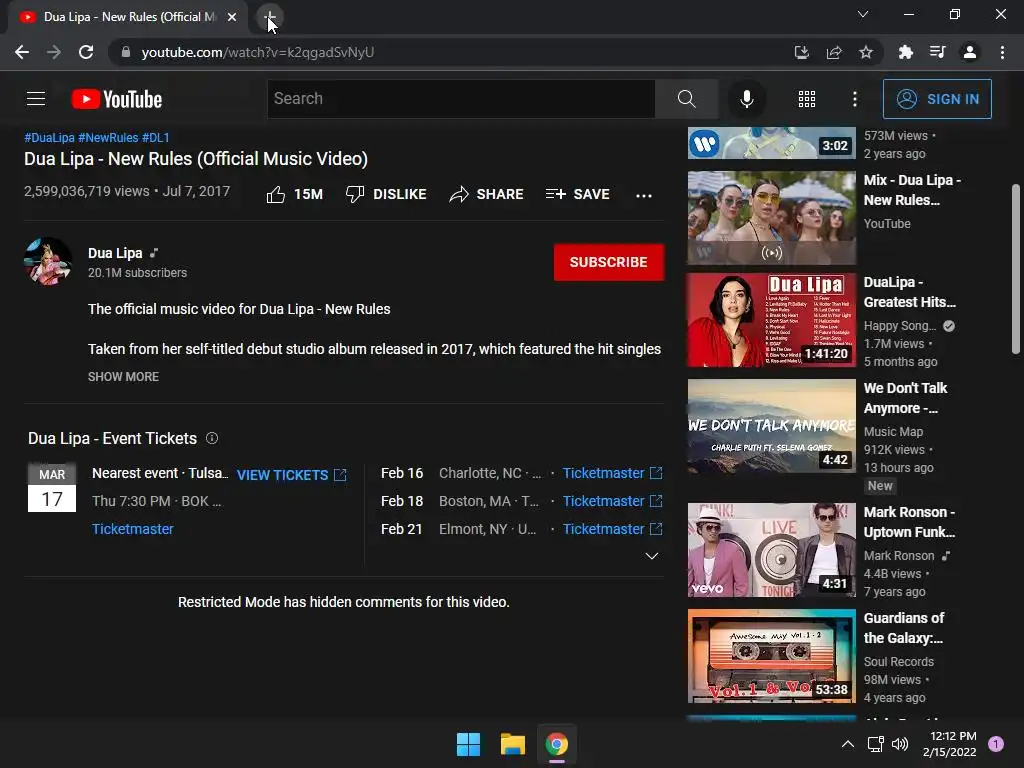
Task: Subscribe to Dua Lipa channel
Action: pos(609,262)
